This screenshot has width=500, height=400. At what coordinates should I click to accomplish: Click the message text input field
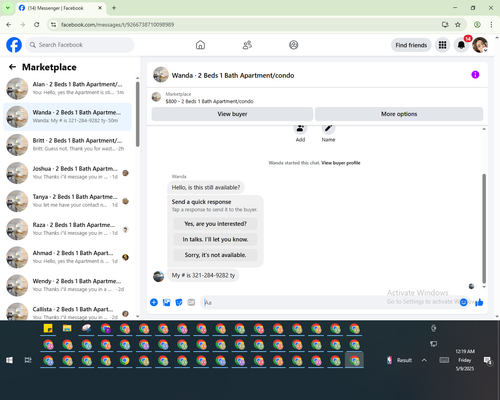point(330,302)
